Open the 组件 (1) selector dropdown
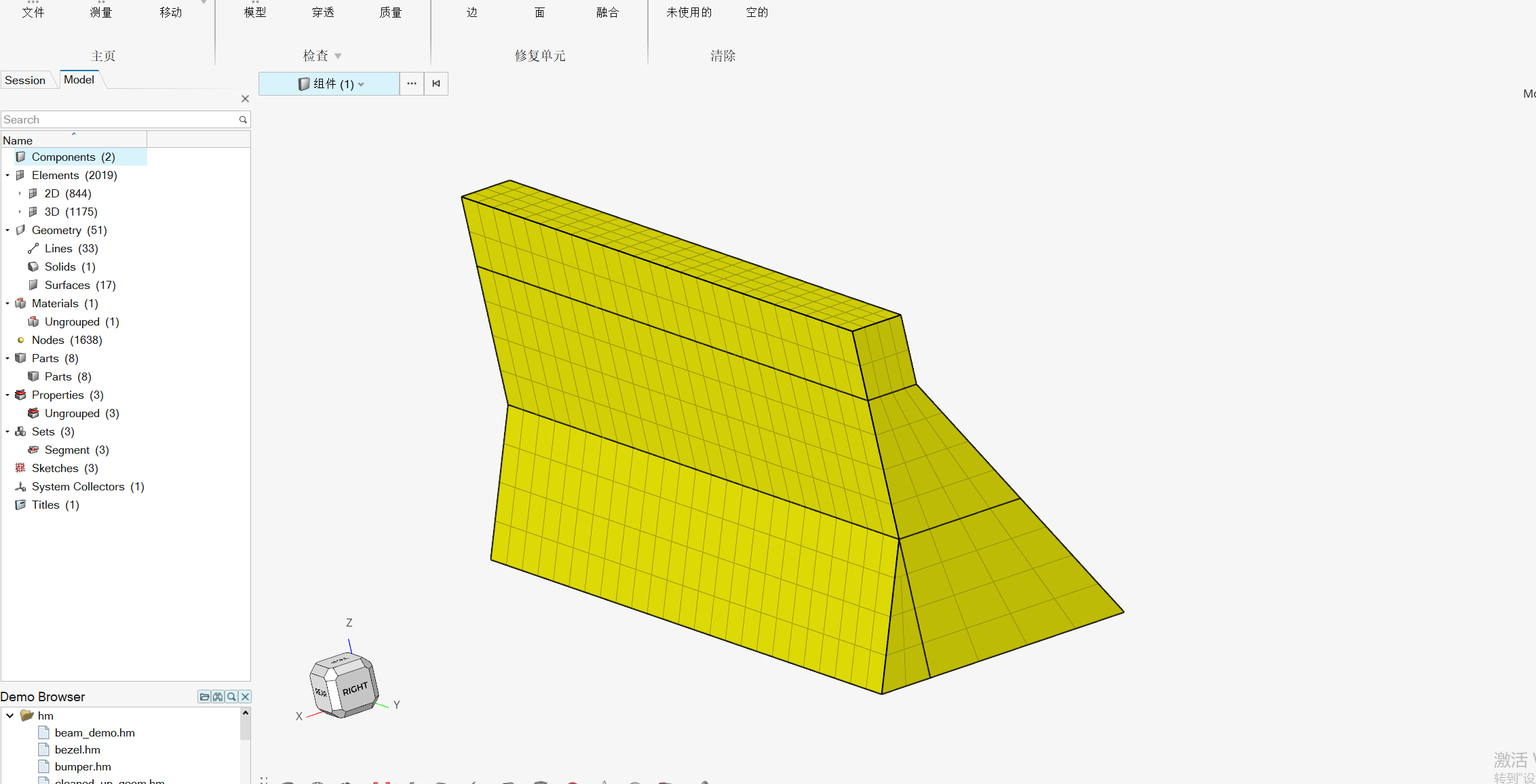This screenshot has width=1536, height=784. pos(361,84)
